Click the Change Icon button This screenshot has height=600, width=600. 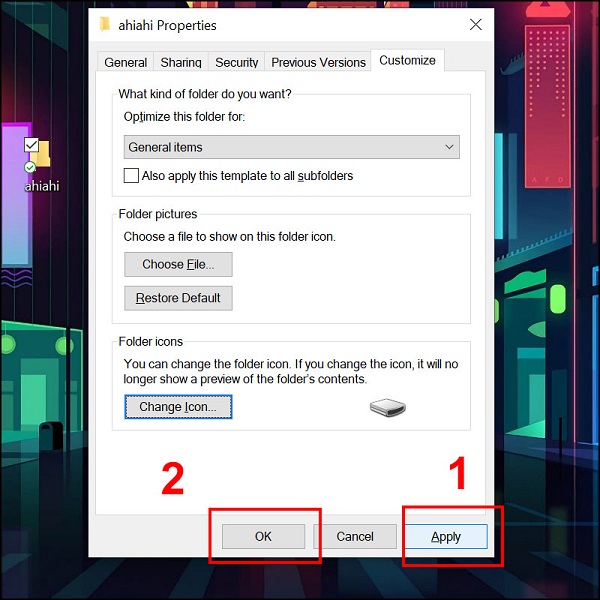178,407
